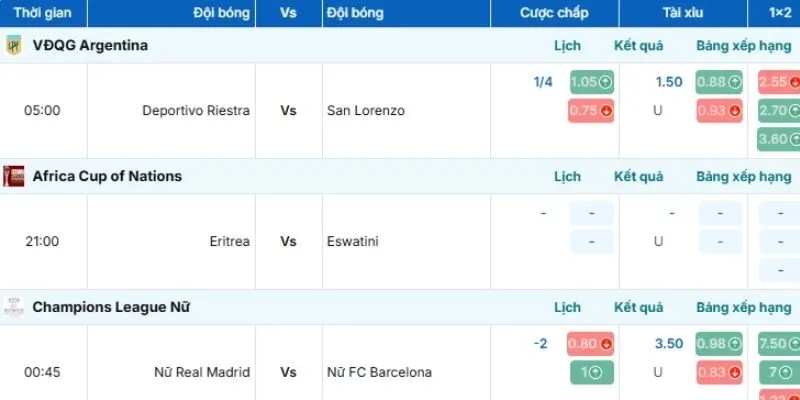This screenshot has height=400, width=800.
Task: View Kết quả for Champions League Nữ
Action: coord(638,308)
